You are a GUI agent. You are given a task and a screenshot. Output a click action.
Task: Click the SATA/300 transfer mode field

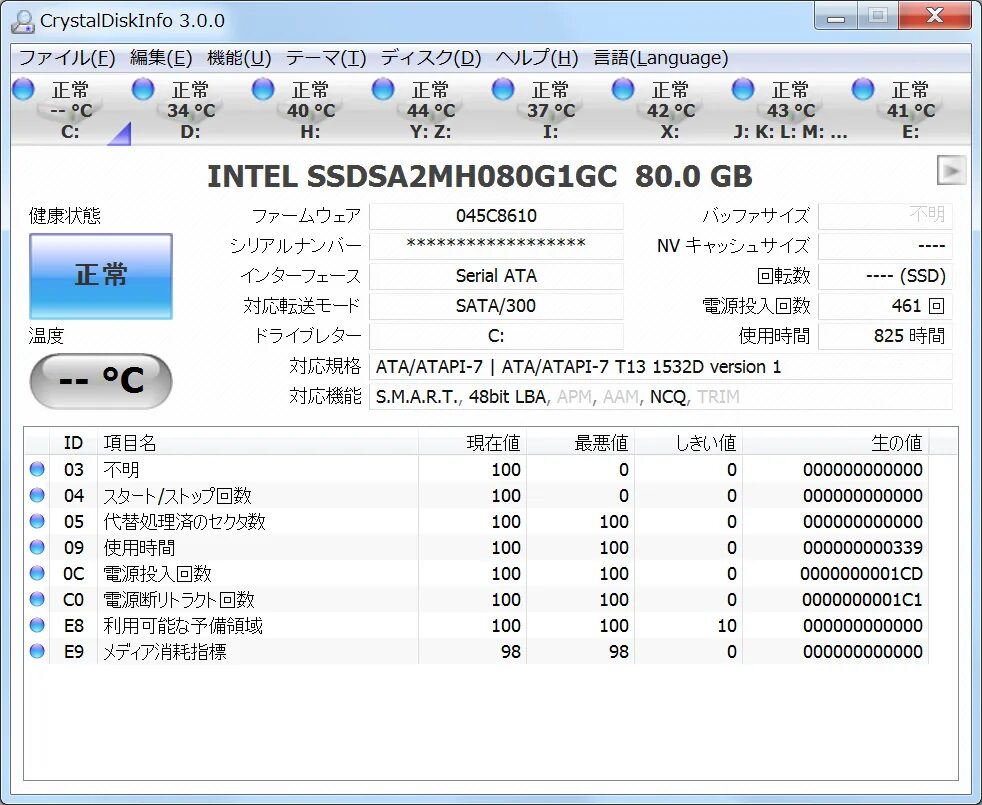pos(496,306)
